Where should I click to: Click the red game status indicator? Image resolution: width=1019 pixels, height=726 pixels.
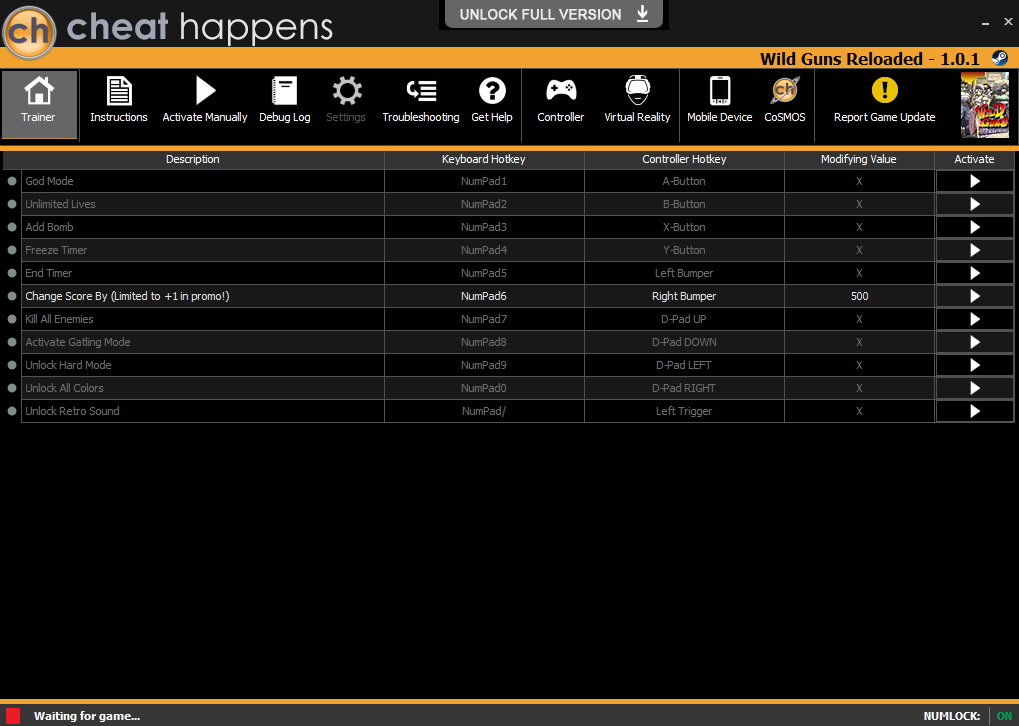click(13, 716)
